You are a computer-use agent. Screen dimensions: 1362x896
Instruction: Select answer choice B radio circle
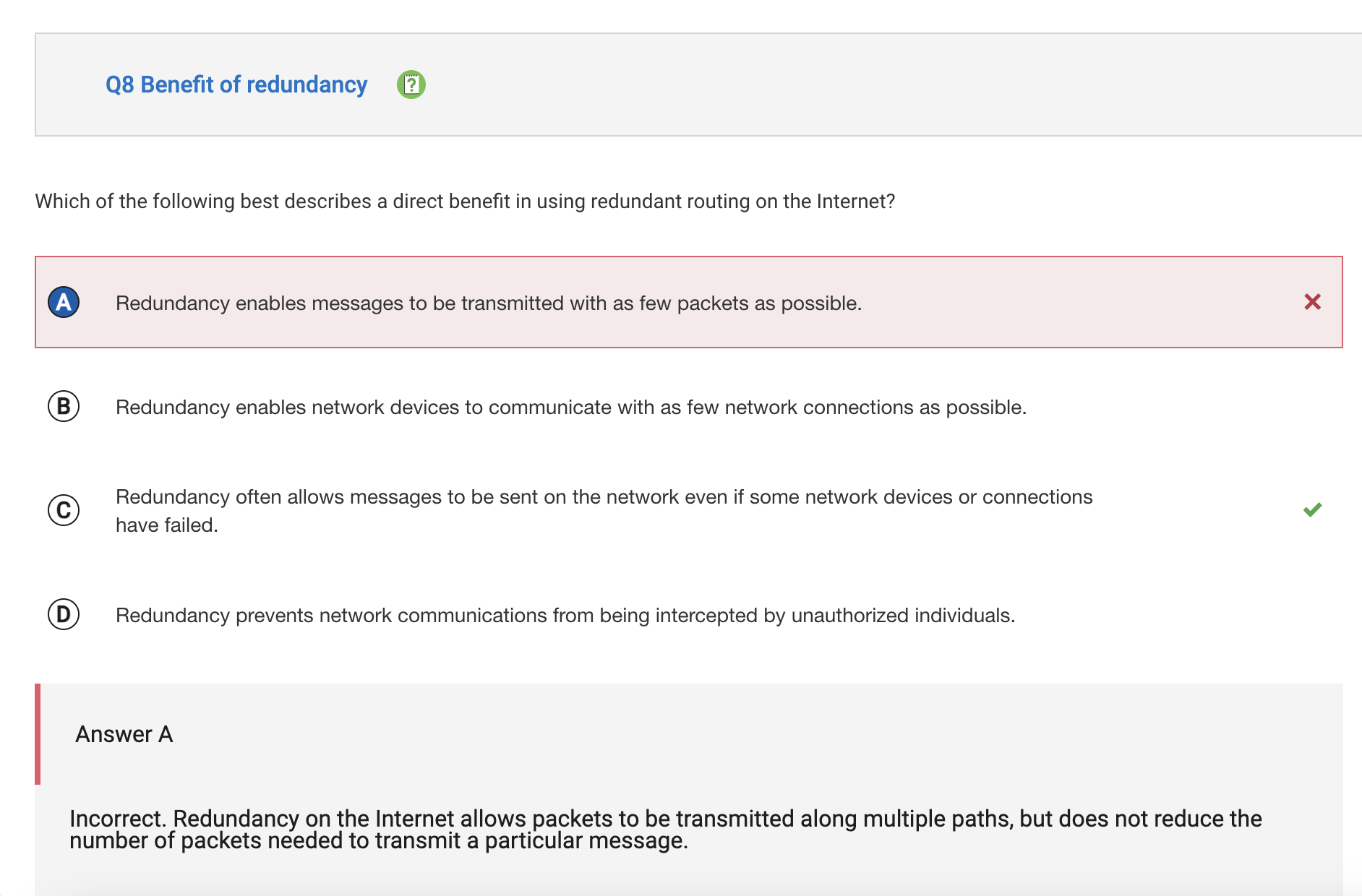(x=64, y=406)
